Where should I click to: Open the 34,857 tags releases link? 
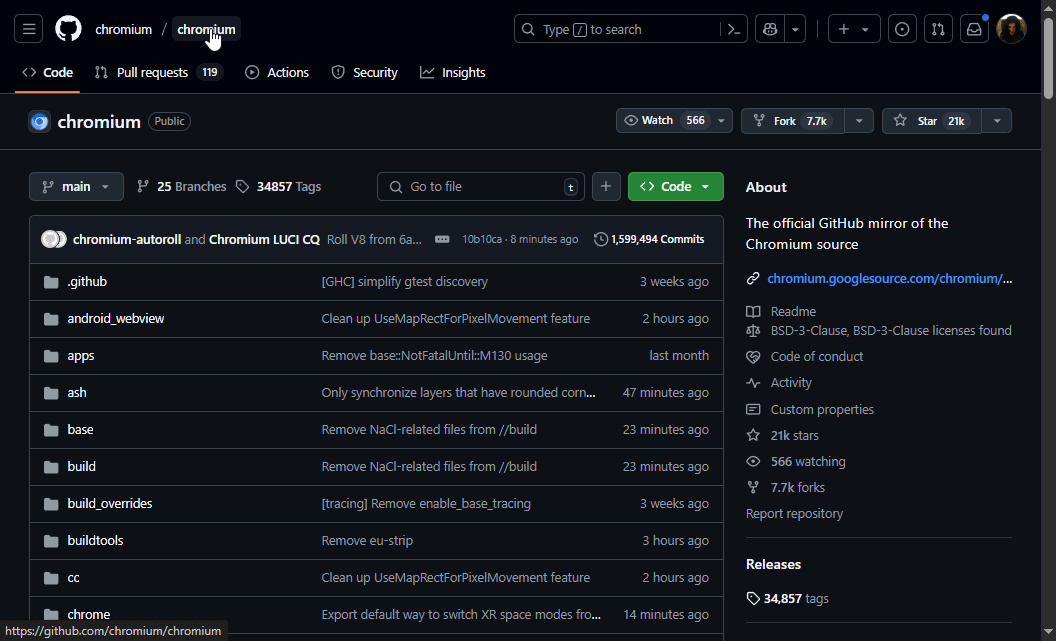[787, 599]
